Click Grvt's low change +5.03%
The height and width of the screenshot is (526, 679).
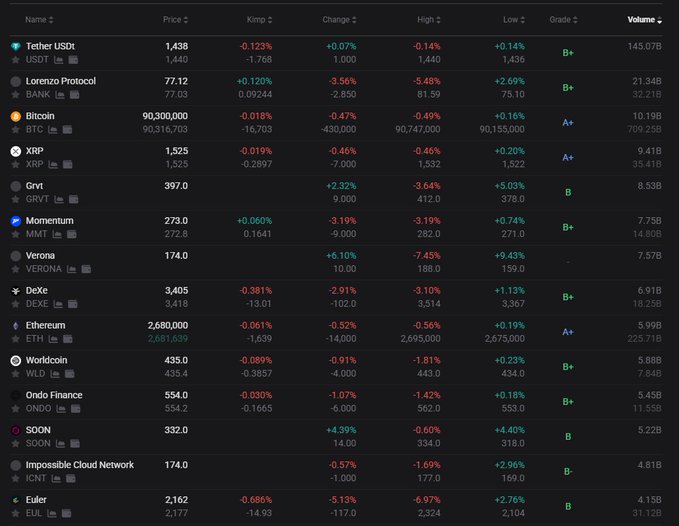509,186
